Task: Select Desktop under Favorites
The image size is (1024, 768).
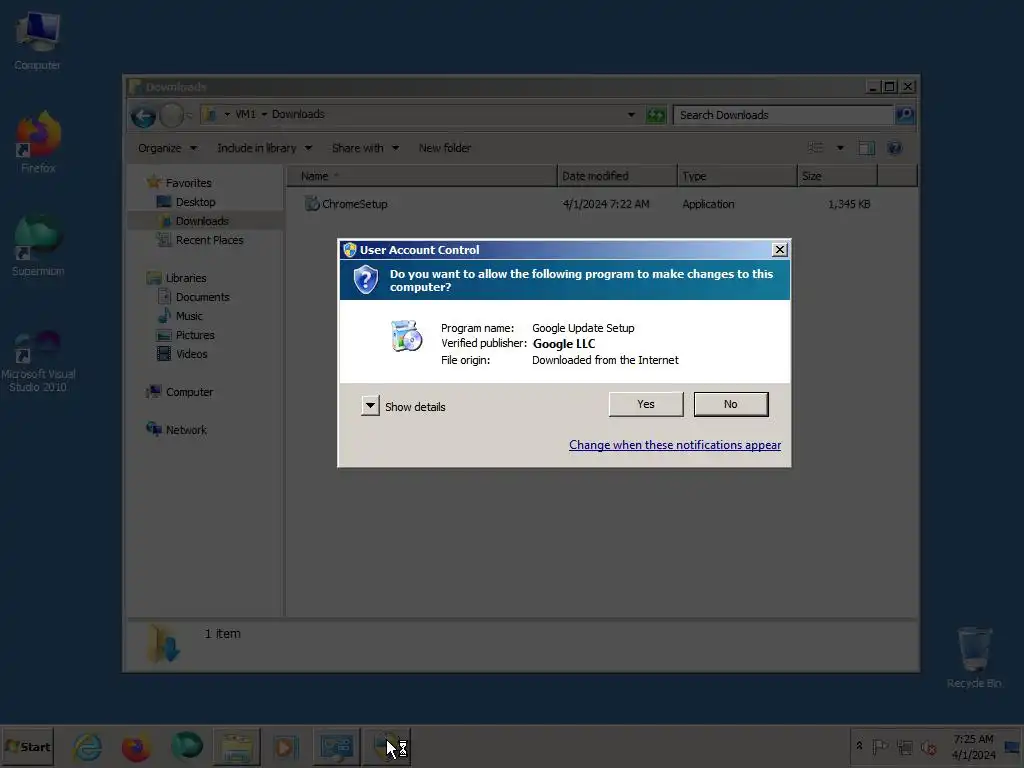Action: pos(187,202)
